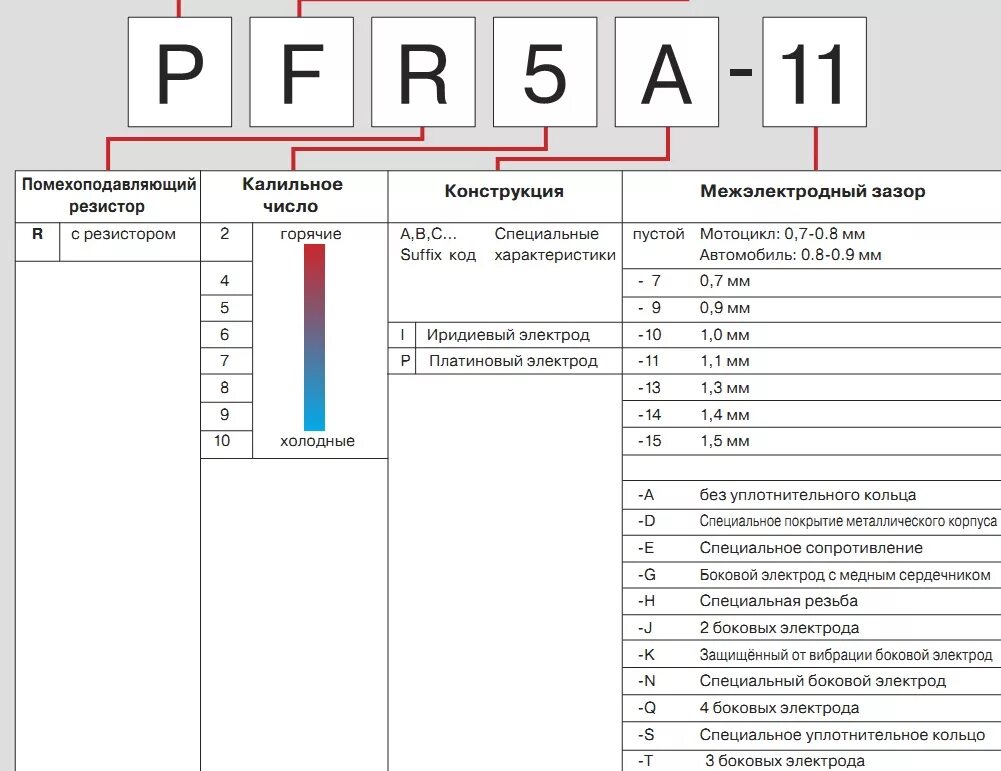Click heat rating number '9' in heat column

click(225, 414)
